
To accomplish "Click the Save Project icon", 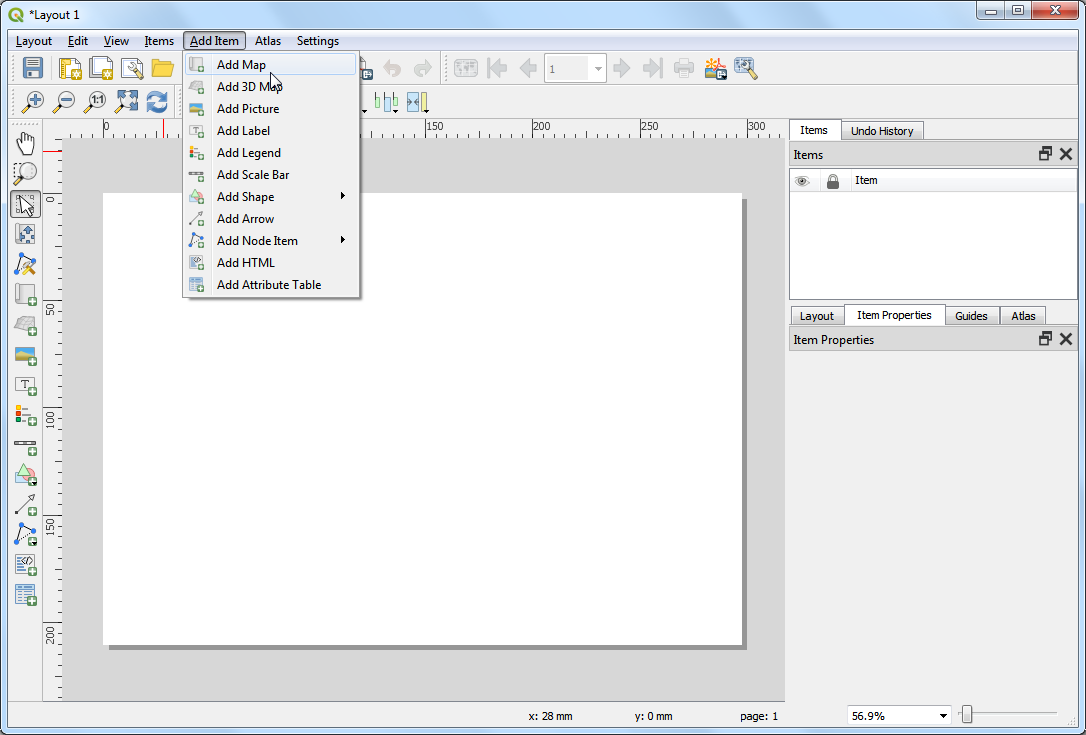I will (33, 68).
